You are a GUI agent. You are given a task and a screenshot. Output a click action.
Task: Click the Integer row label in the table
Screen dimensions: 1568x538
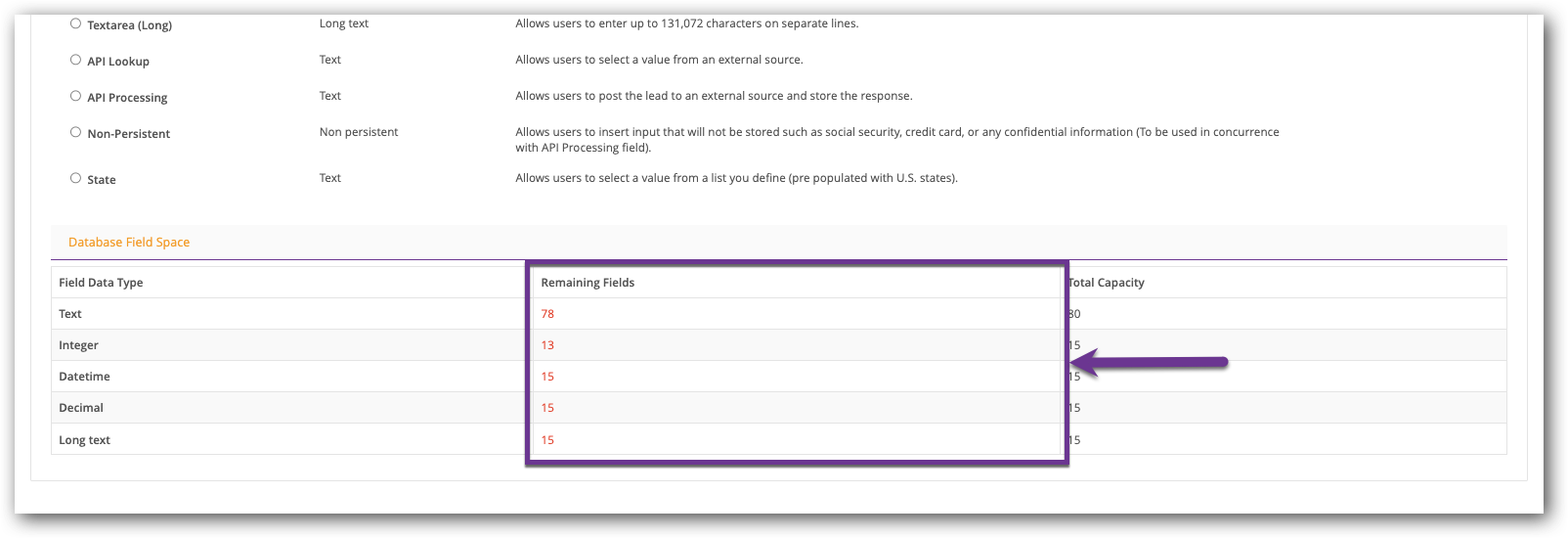point(78,345)
